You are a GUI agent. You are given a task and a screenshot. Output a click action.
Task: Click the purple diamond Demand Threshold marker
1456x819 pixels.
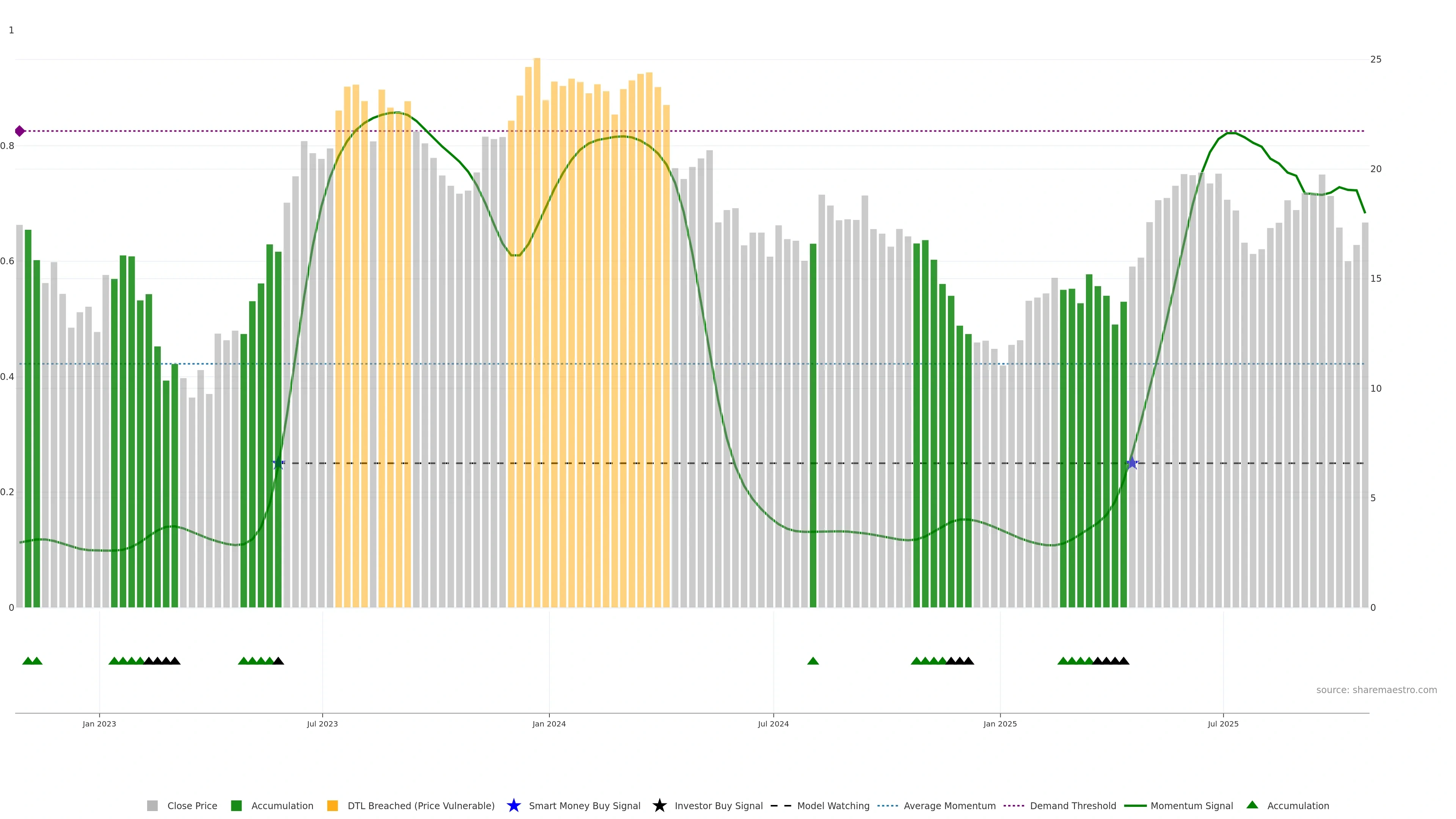point(20,131)
